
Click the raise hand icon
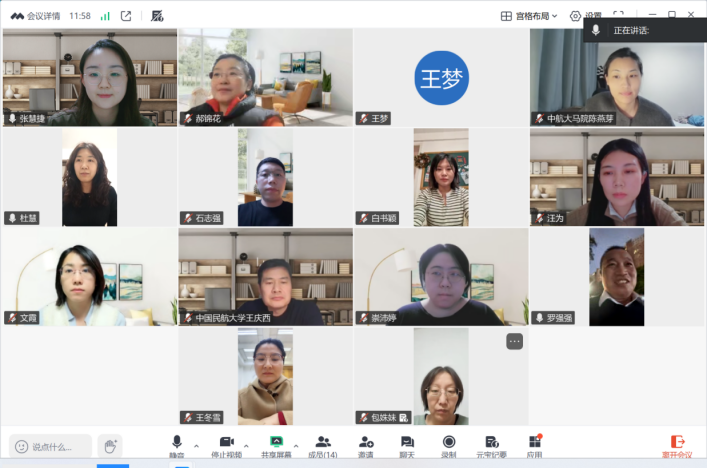click(109, 446)
